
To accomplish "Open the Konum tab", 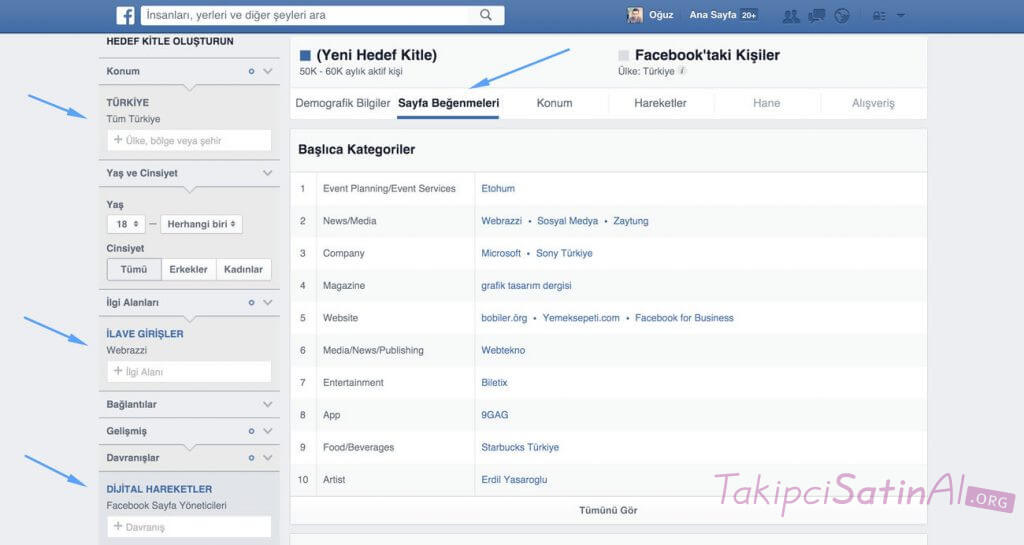I will [x=554, y=103].
